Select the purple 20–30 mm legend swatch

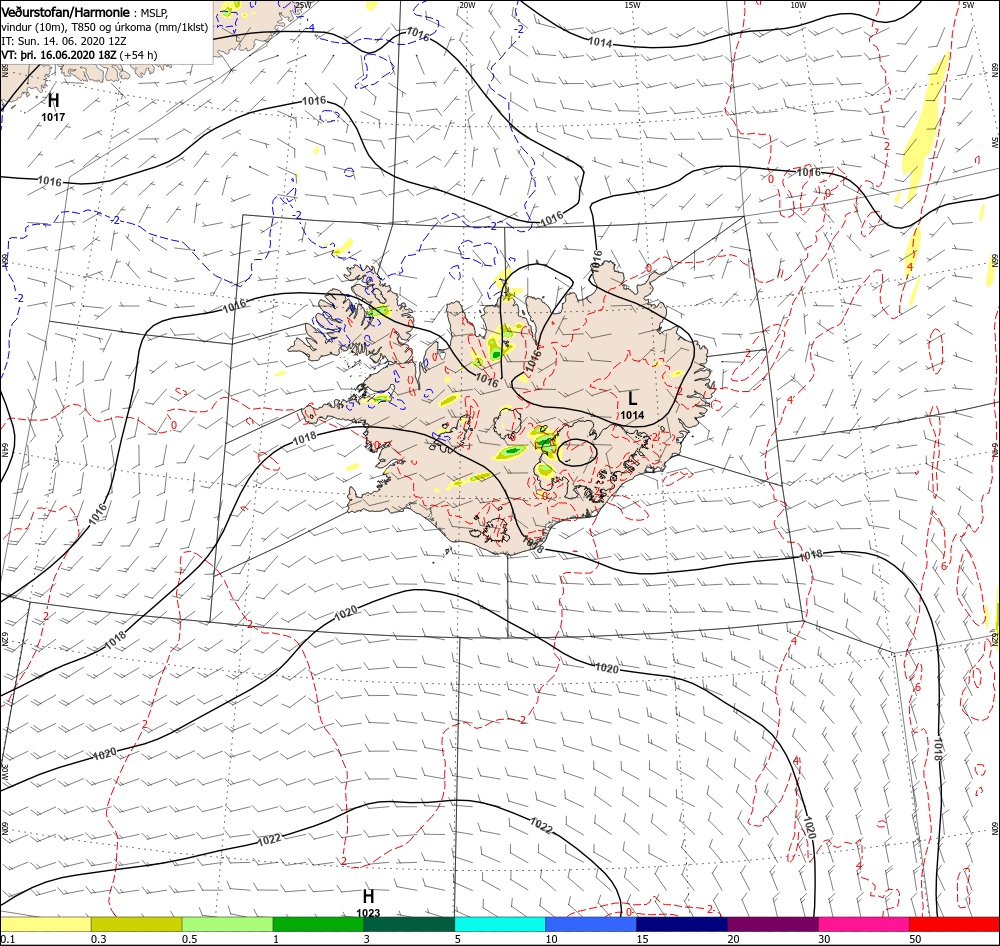coord(772,924)
